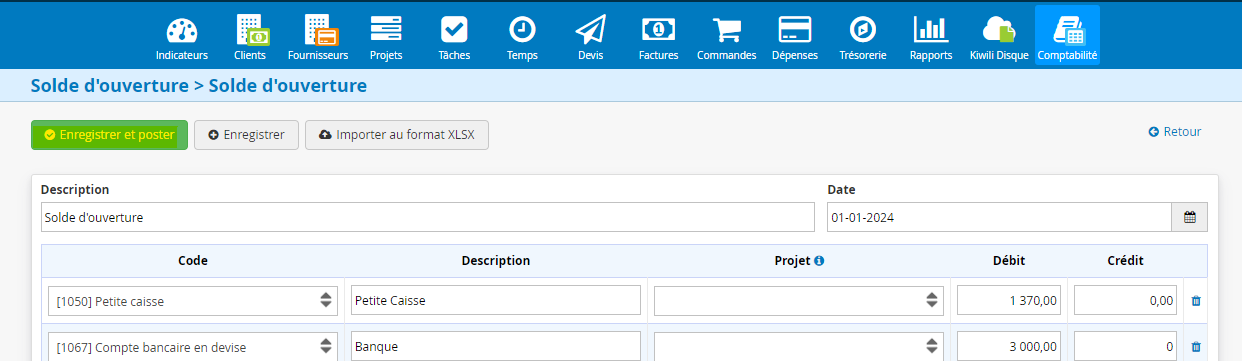Open the Fournisseurs module
1242x361 pixels.
(318, 37)
